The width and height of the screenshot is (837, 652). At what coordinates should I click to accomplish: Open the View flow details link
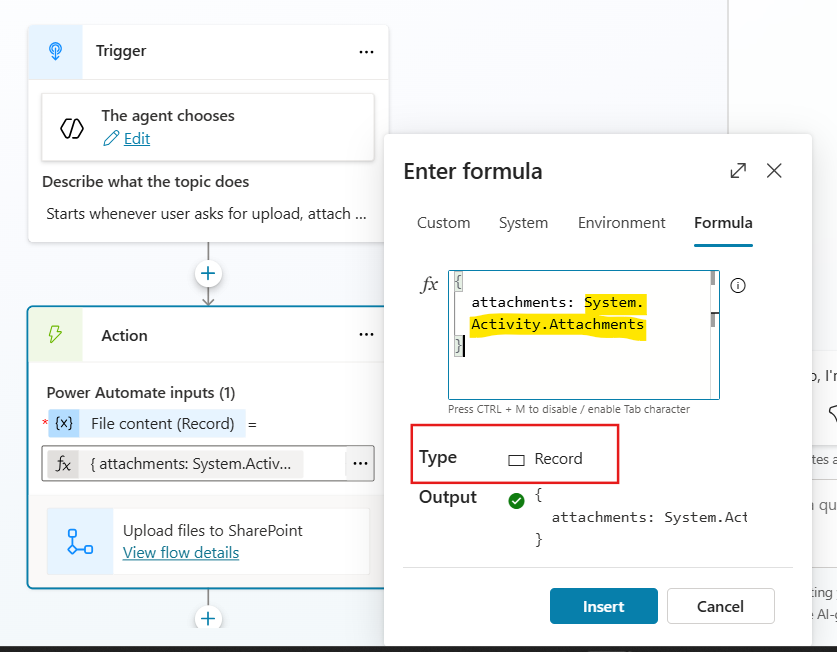point(180,552)
